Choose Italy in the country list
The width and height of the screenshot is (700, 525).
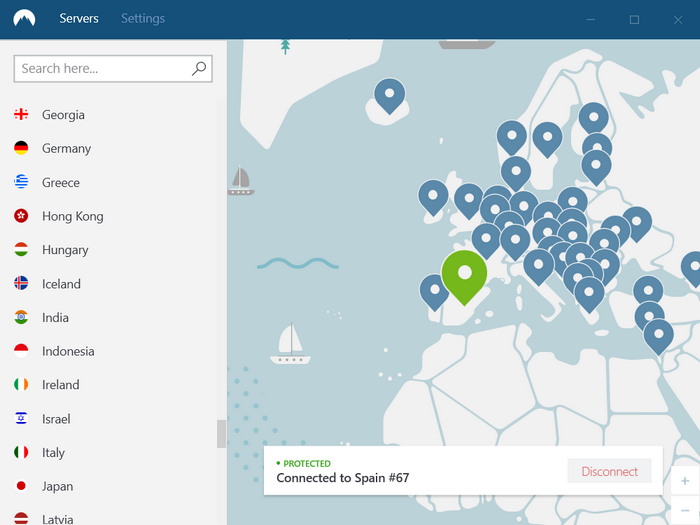point(53,453)
